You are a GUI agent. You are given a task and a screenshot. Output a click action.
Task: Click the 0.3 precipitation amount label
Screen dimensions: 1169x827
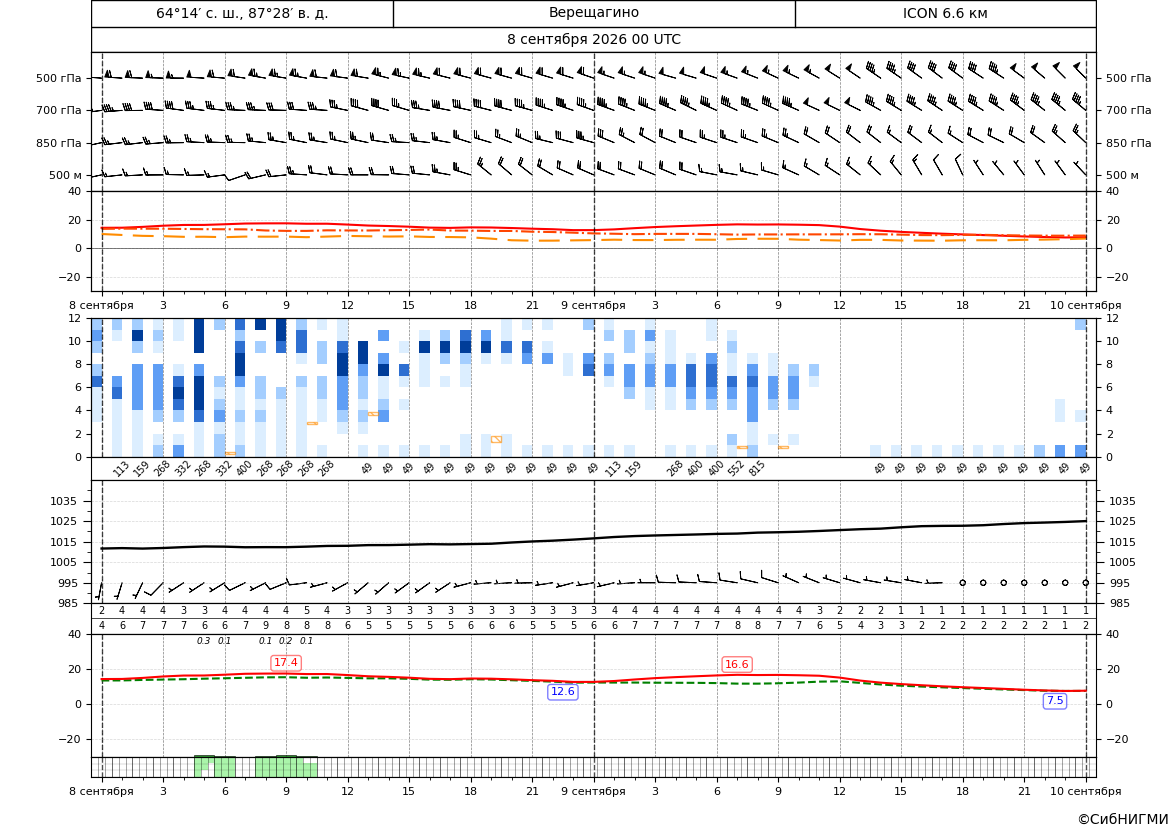tap(204, 641)
